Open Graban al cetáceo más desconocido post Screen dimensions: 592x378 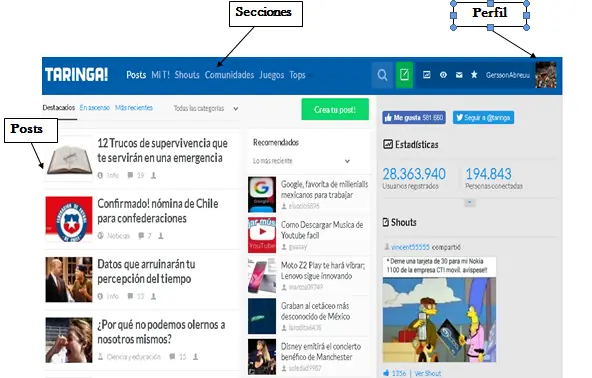tap(315, 311)
